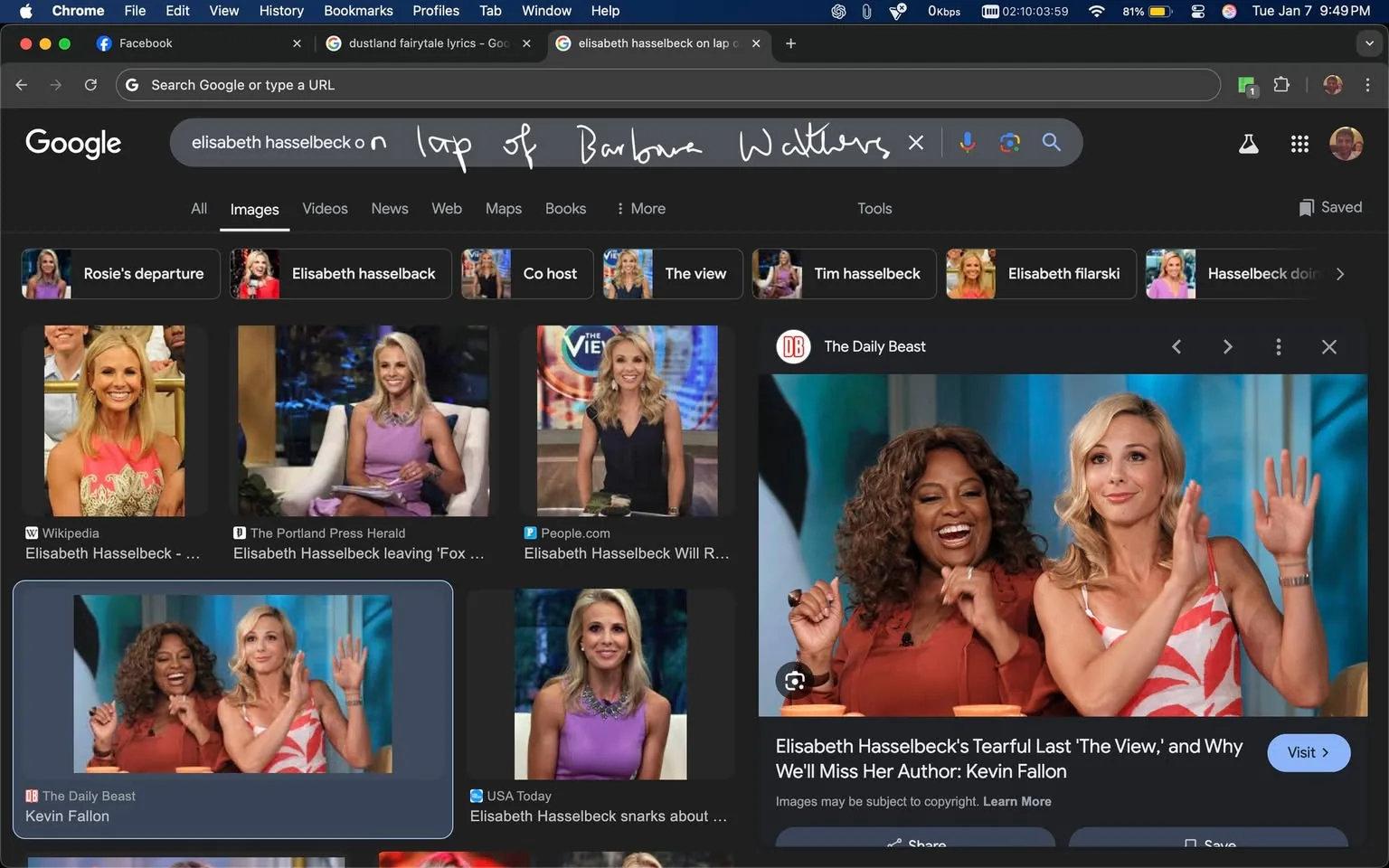
Task: Switch to the Videos search tab
Action: click(x=325, y=208)
